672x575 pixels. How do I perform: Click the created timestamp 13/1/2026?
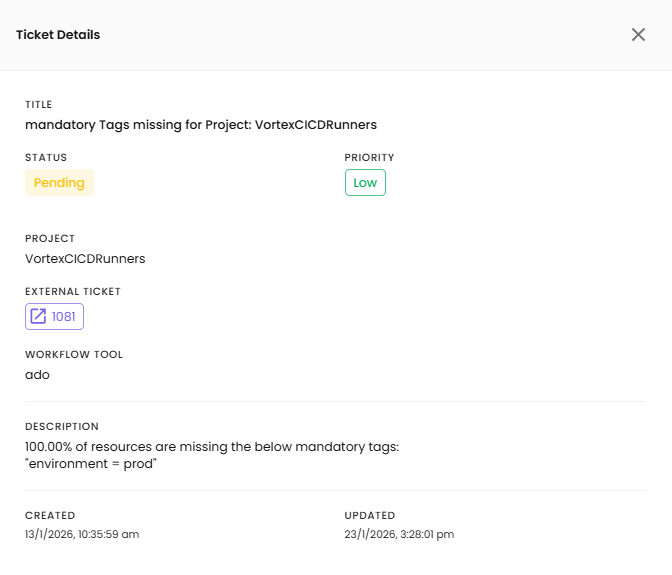82,534
